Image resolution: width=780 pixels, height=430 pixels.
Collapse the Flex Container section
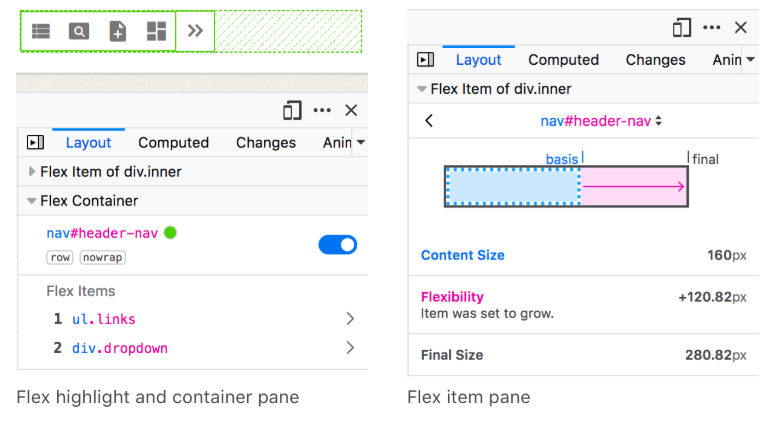coord(33,201)
